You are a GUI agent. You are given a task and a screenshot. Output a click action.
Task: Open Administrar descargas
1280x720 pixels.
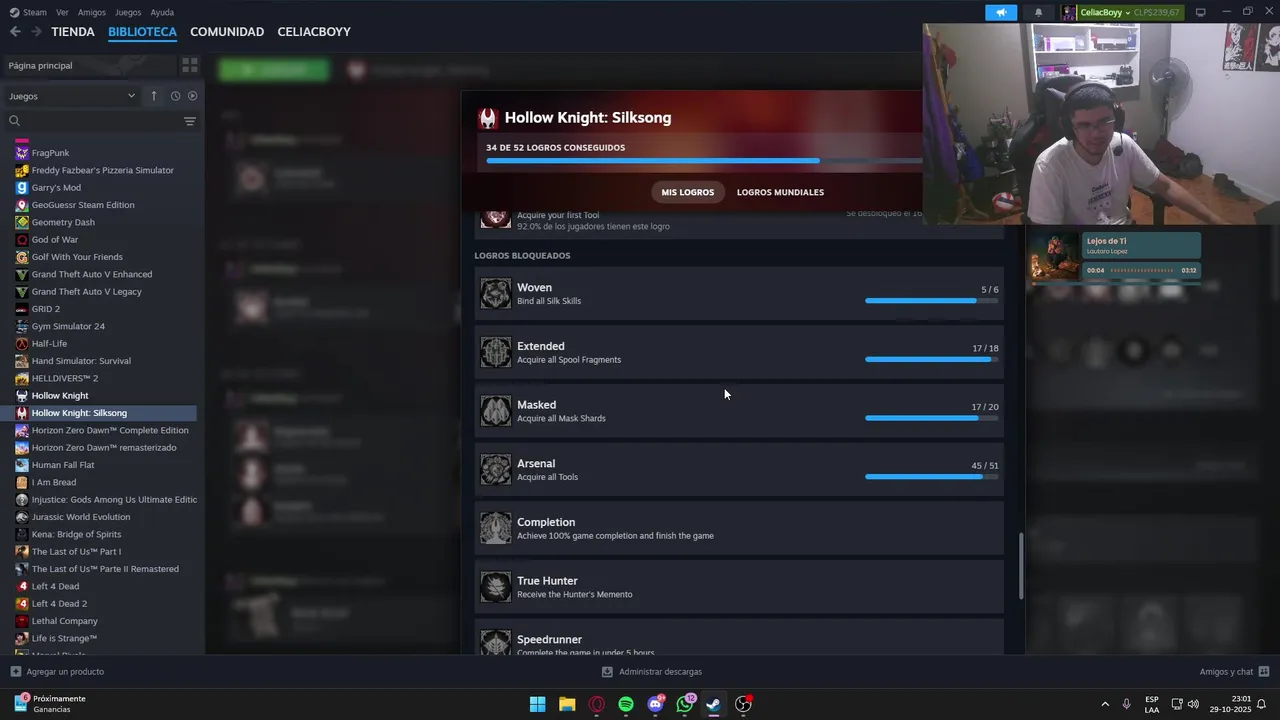[652, 672]
